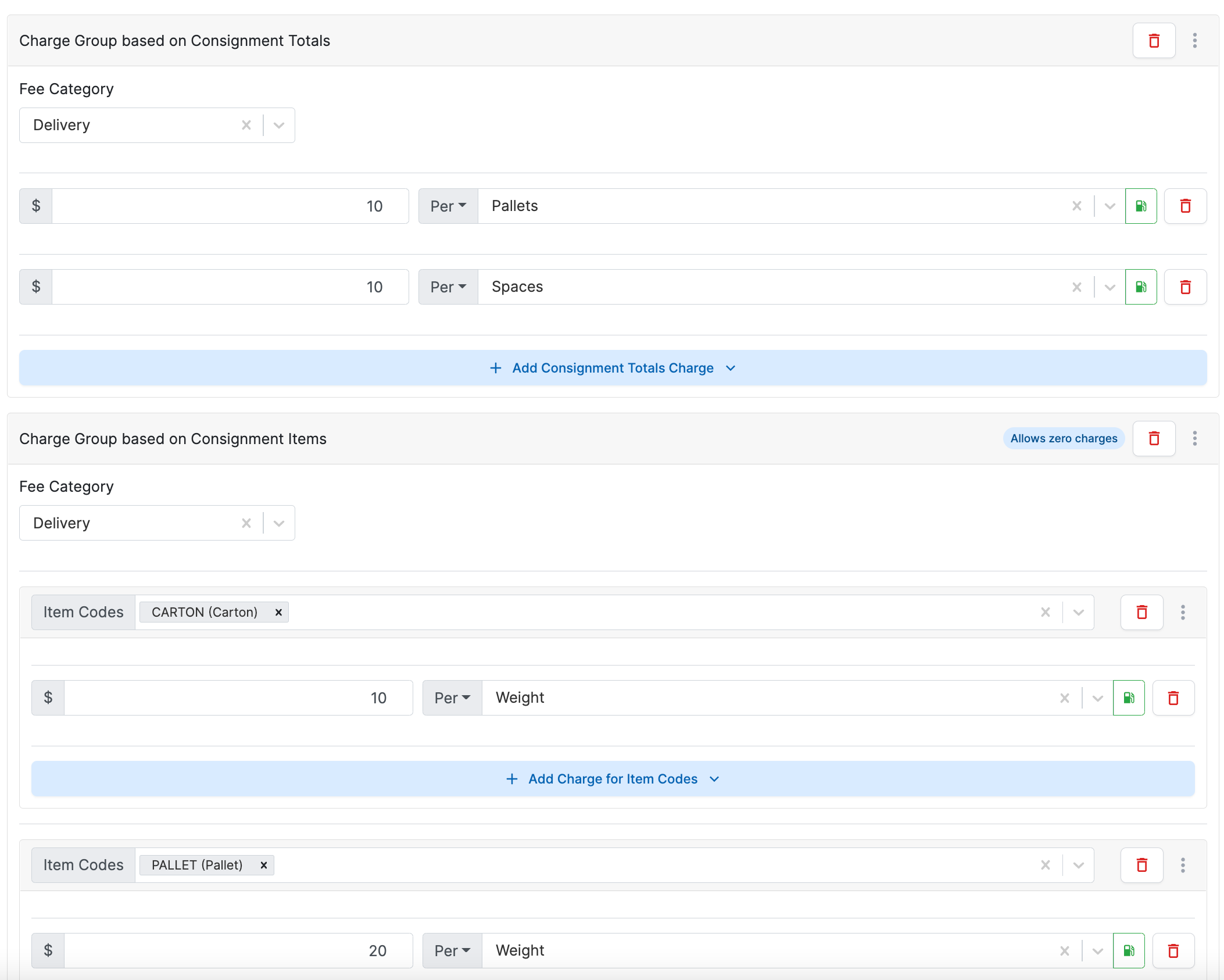Delete the PALLET item codes section

pos(1141,865)
